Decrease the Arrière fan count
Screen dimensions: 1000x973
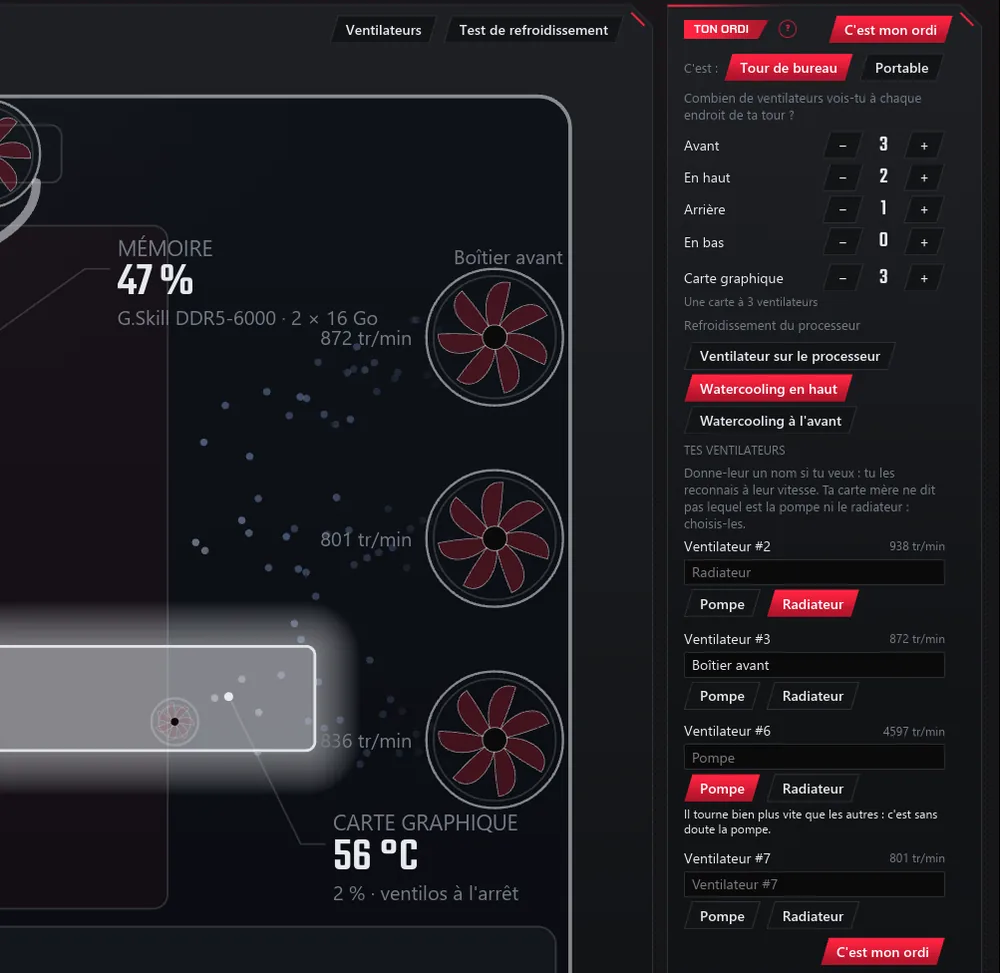842,210
